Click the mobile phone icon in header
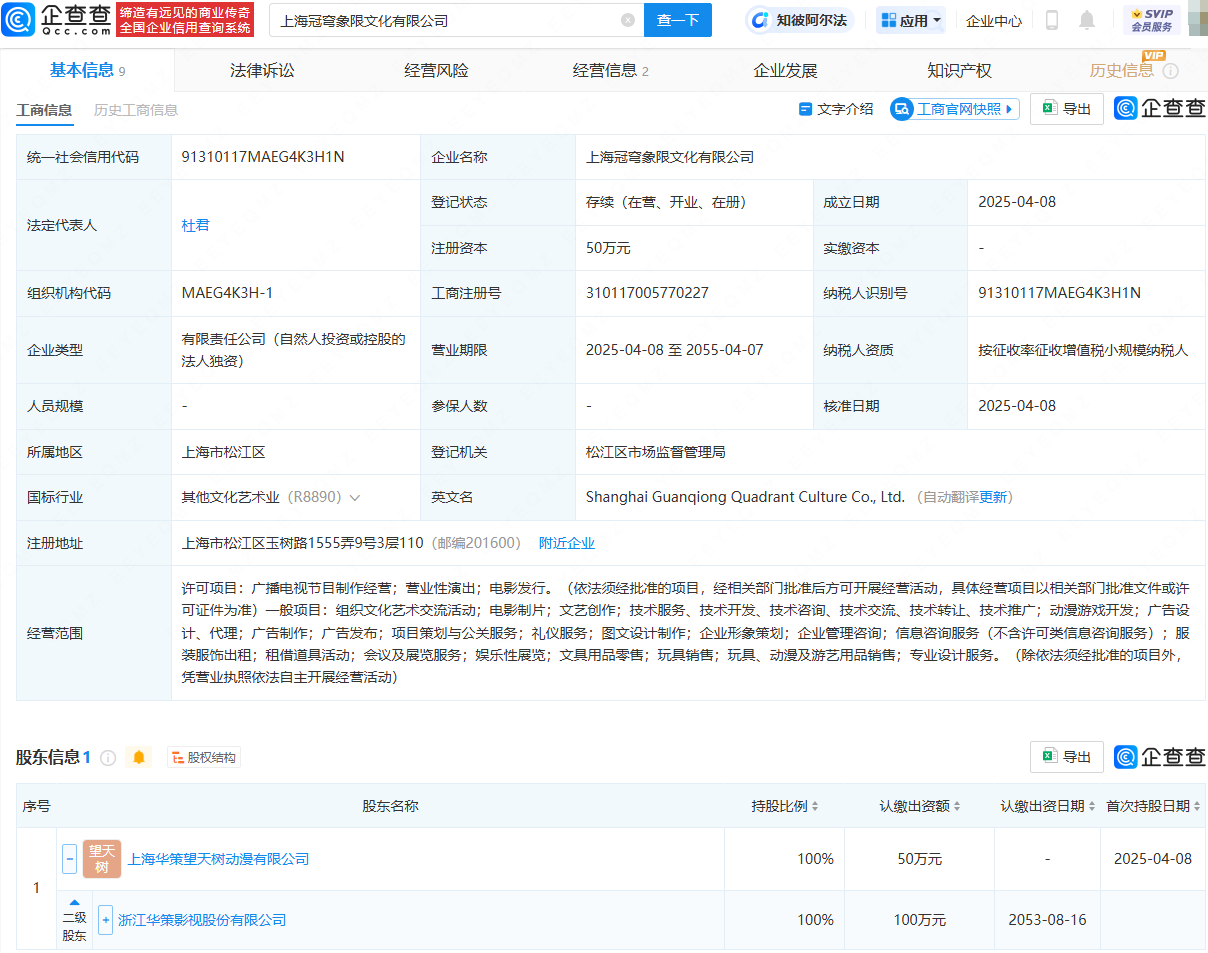Screen dimensions: 1208x953 (1052, 20)
